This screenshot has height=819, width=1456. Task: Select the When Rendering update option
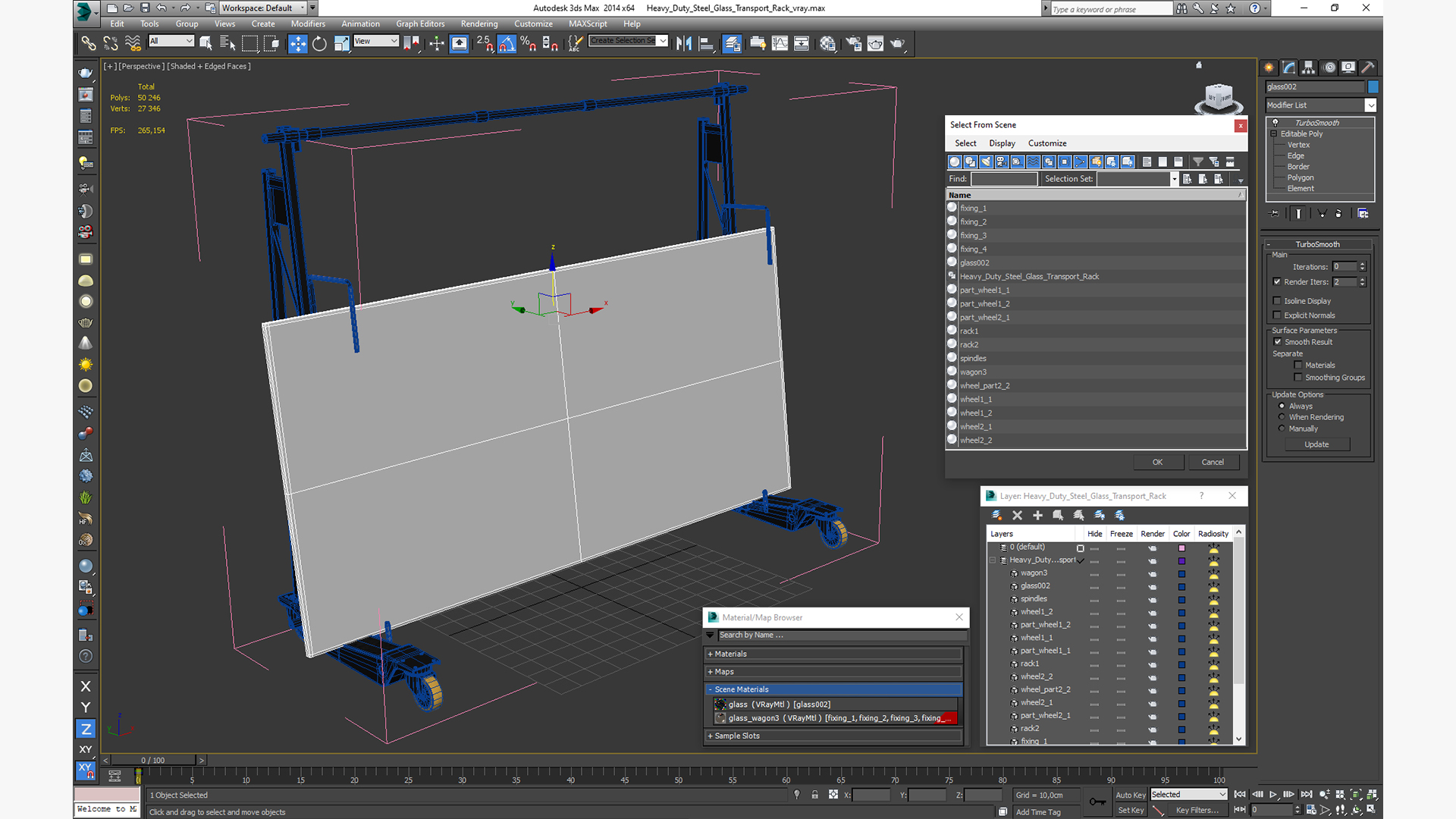coord(1282,417)
